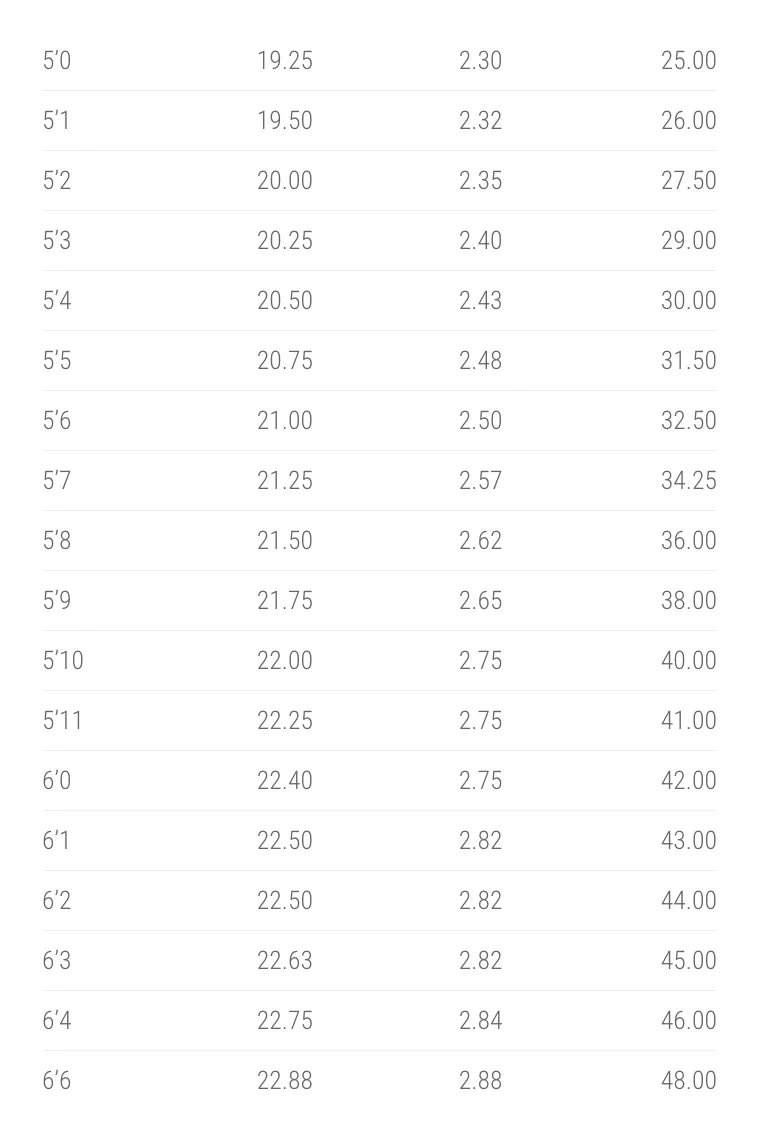This screenshot has height=1140, width=760.
Task: Click the 20.75 value in 5'5 row
Action: click(284, 361)
